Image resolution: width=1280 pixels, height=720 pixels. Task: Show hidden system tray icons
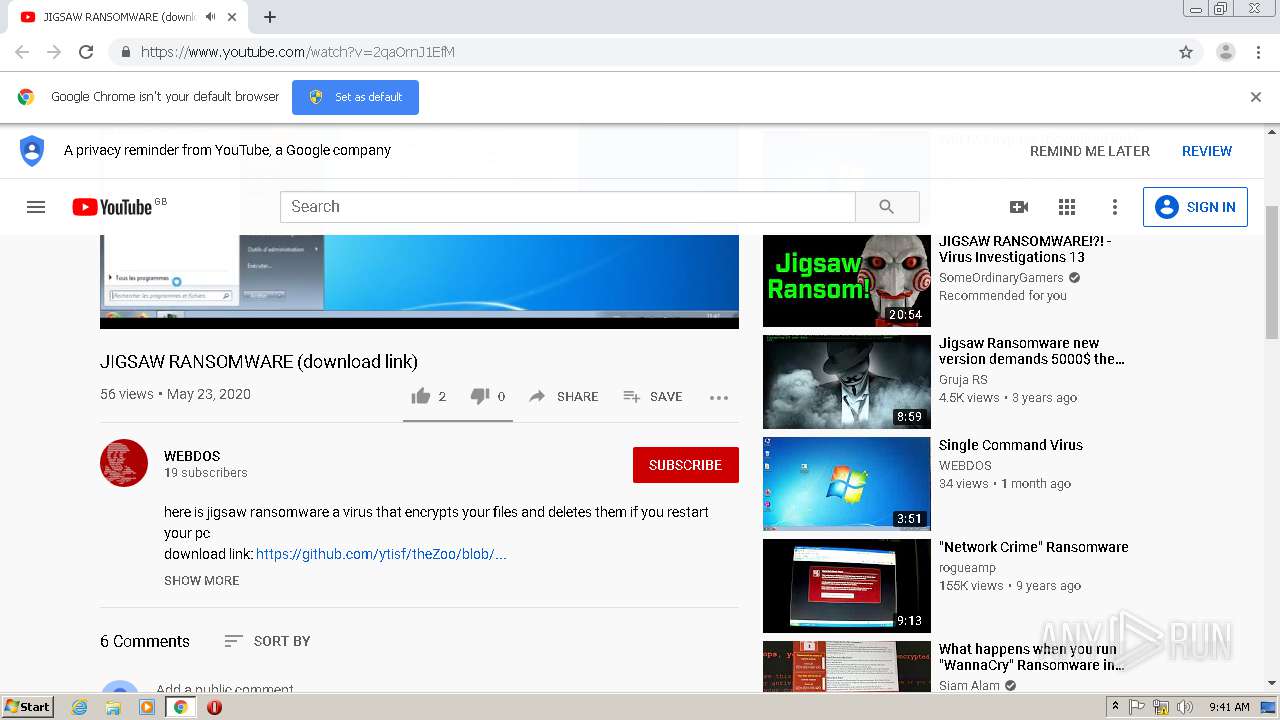click(x=1116, y=707)
